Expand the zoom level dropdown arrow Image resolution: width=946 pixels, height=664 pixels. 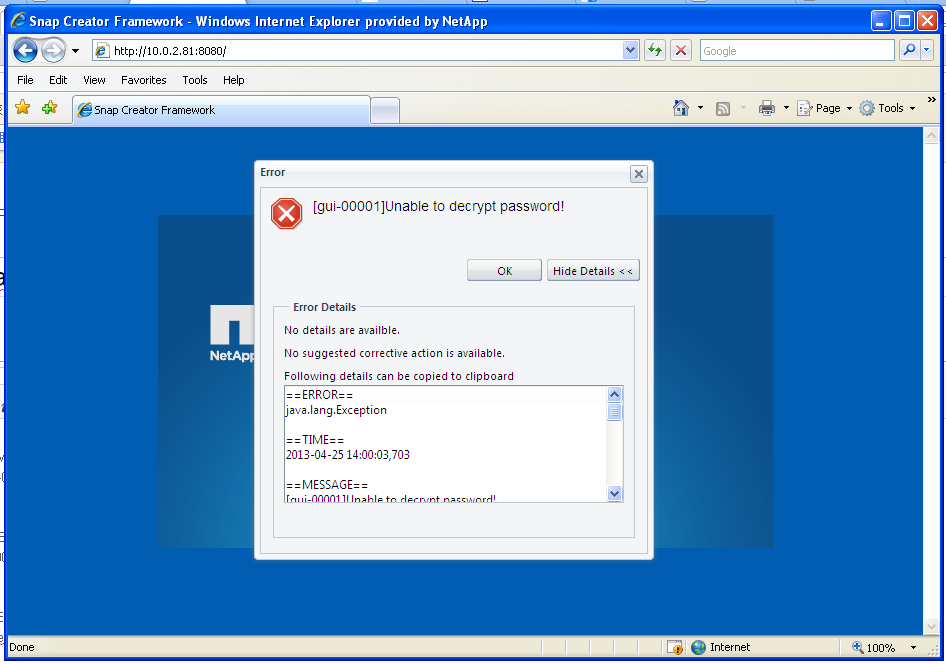(x=913, y=648)
